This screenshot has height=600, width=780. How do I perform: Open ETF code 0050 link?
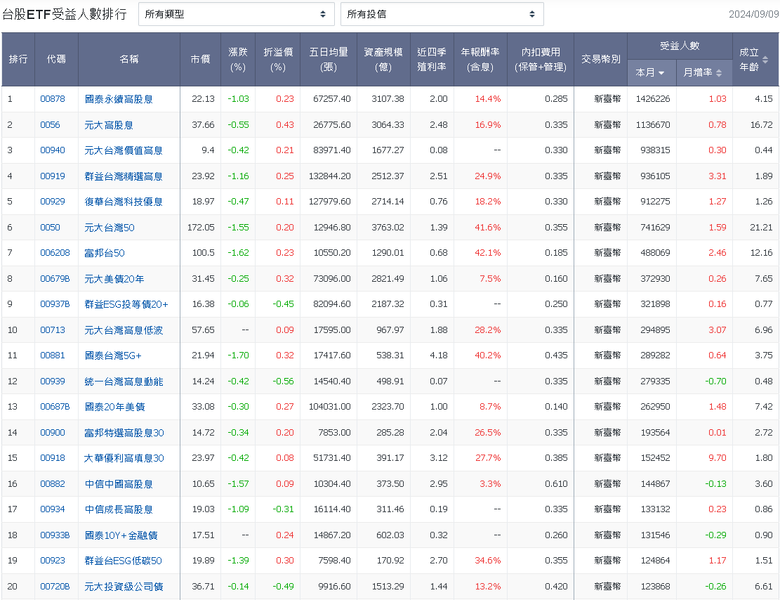(50, 227)
